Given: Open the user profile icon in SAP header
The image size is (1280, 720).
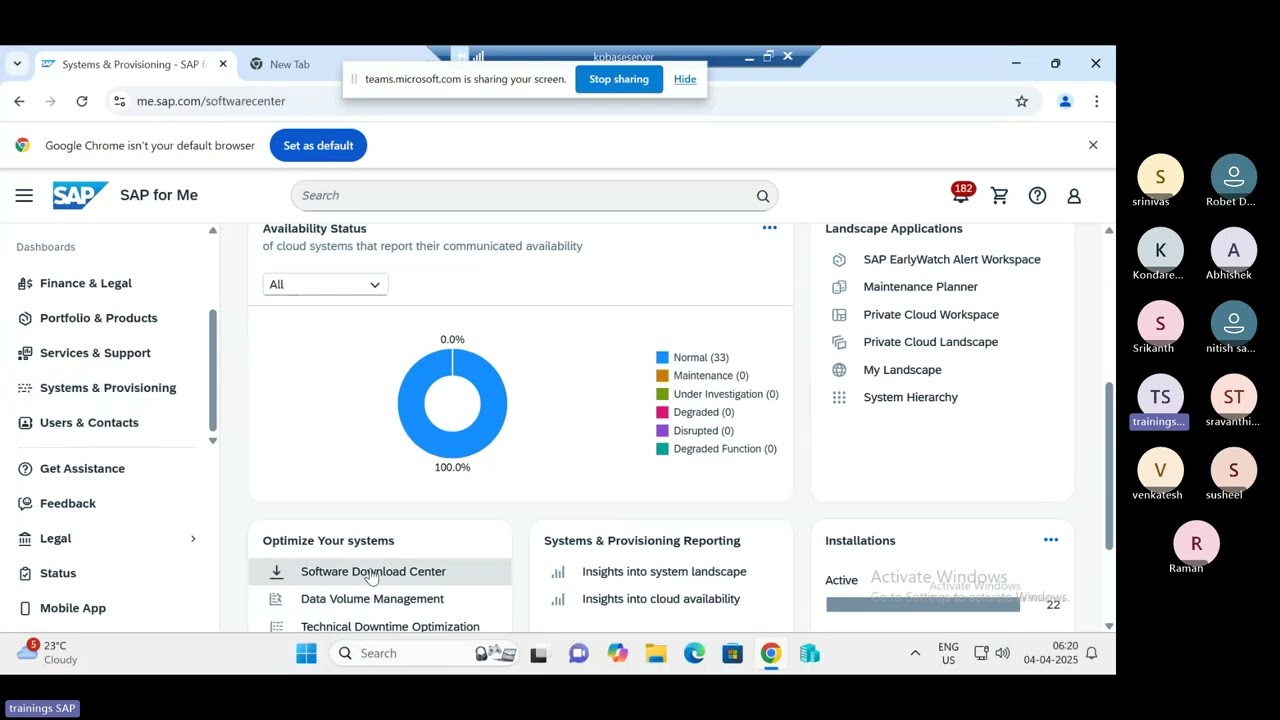Looking at the screenshot, I should 1074,196.
